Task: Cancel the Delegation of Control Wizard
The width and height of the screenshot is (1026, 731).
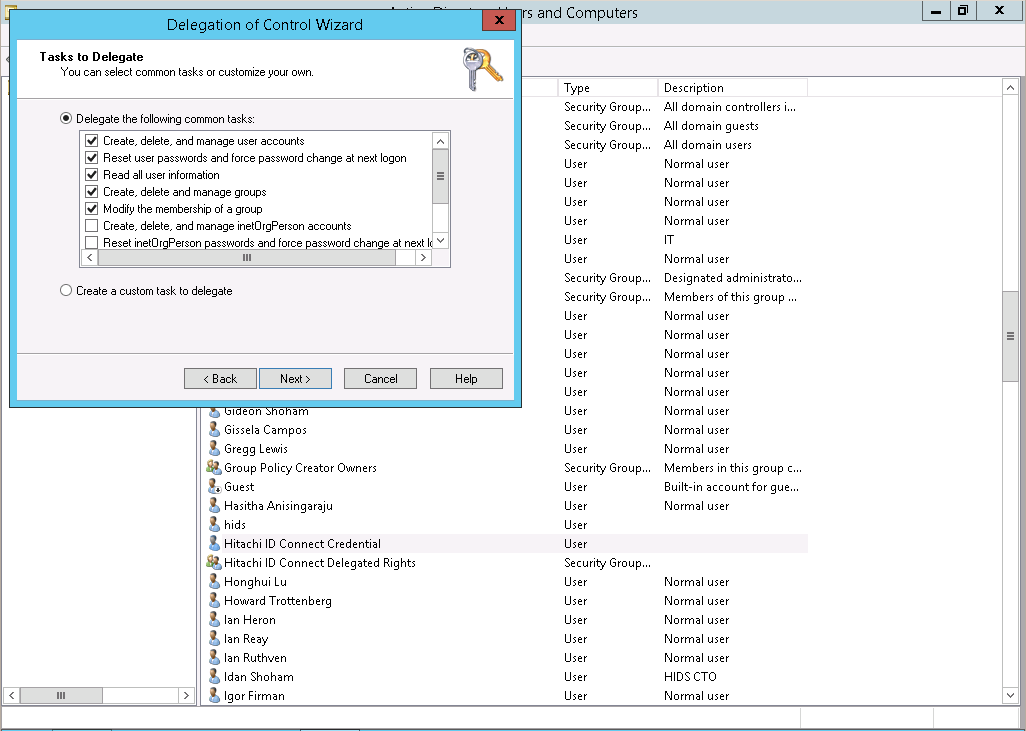Action: [x=380, y=379]
